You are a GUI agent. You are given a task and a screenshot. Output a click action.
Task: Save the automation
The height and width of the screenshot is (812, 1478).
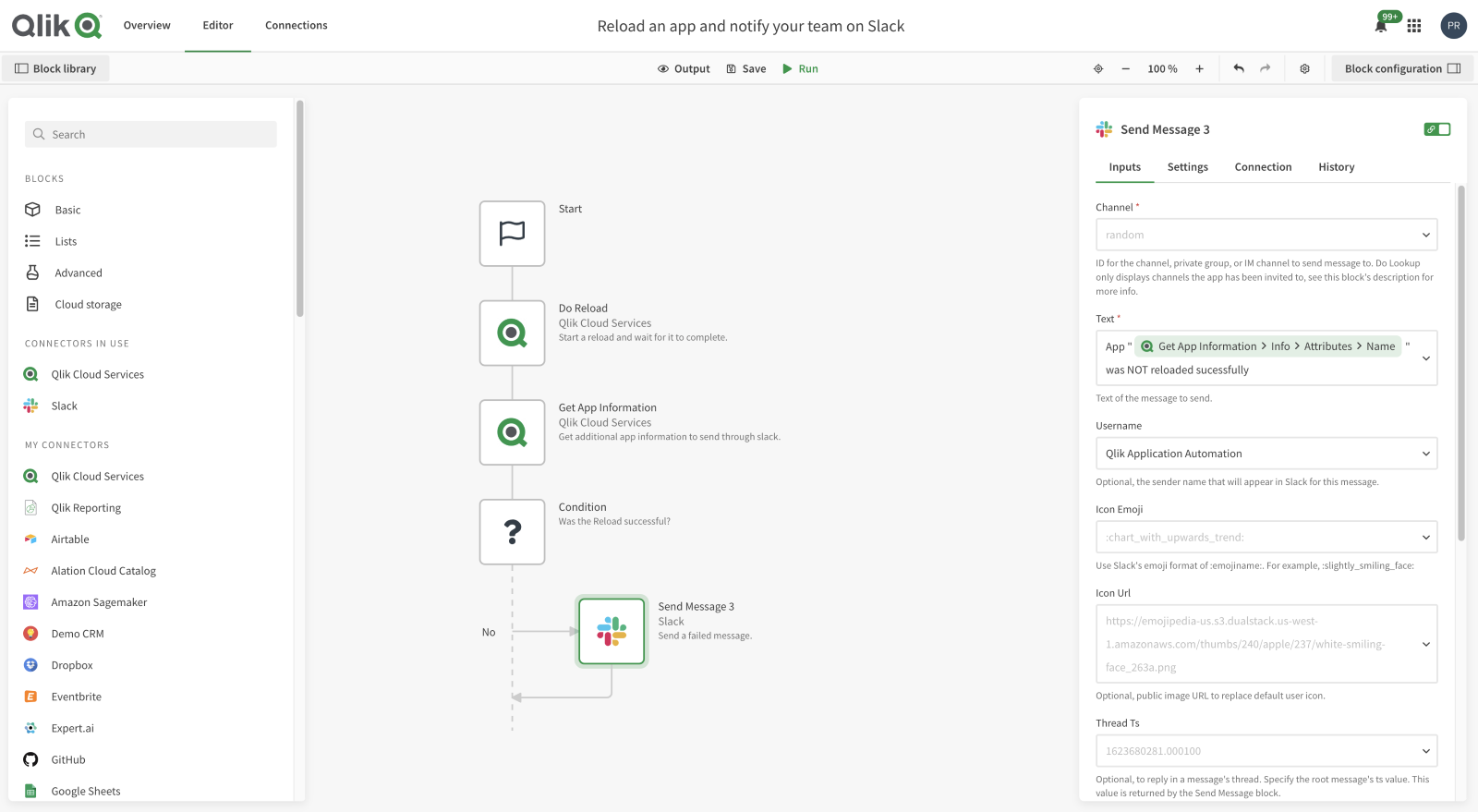(x=746, y=68)
